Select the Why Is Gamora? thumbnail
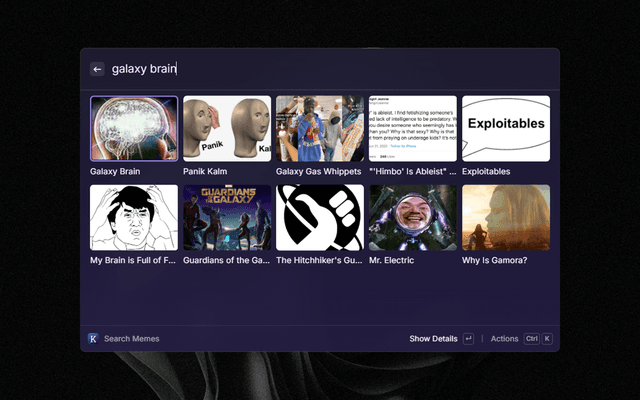This screenshot has width=640, height=400. point(506,218)
